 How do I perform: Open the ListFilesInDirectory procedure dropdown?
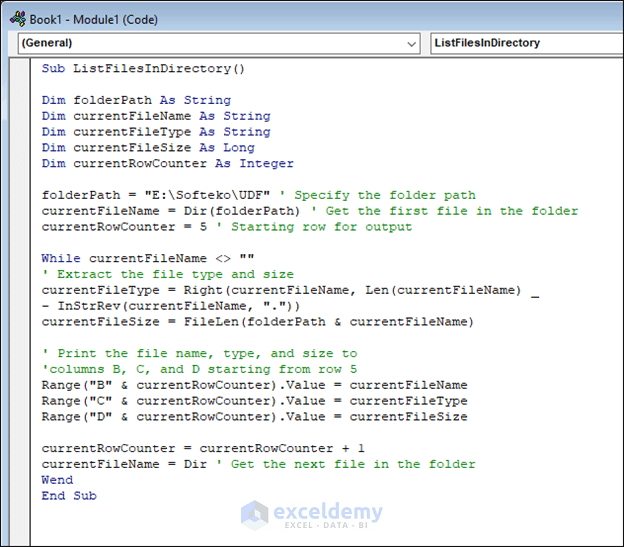[x=527, y=43]
